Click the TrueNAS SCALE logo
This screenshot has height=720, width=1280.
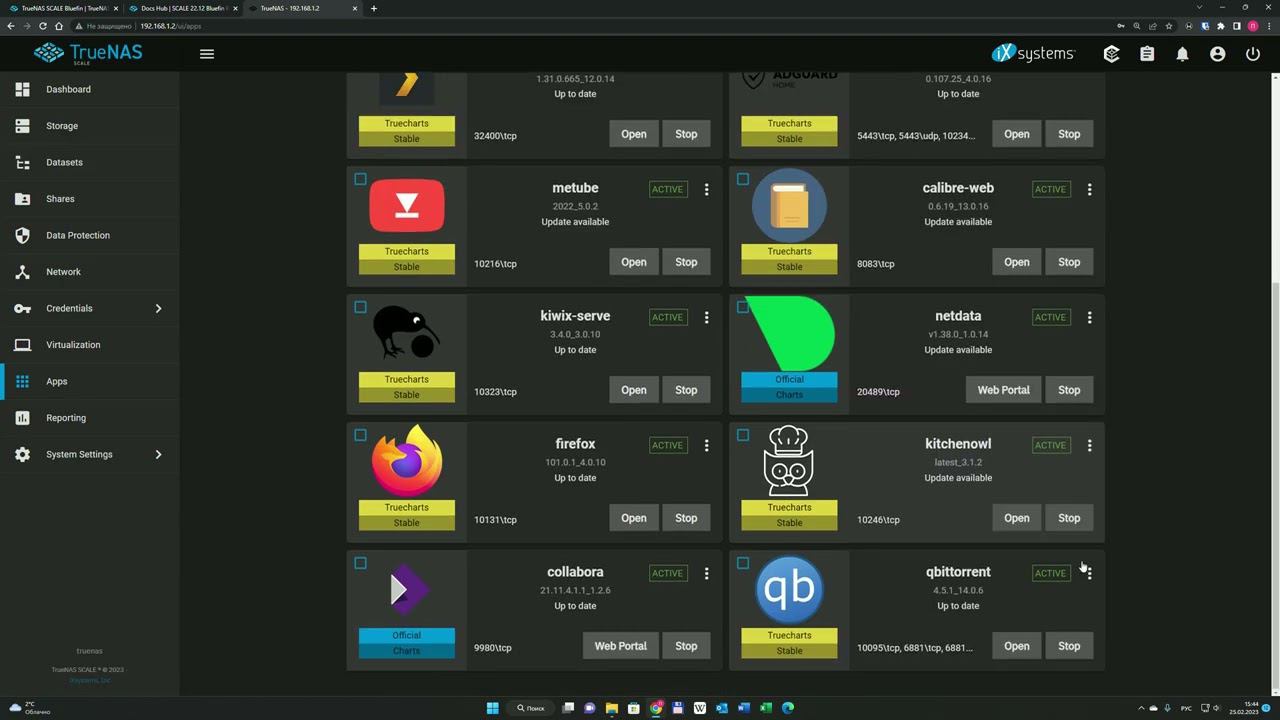click(x=88, y=53)
